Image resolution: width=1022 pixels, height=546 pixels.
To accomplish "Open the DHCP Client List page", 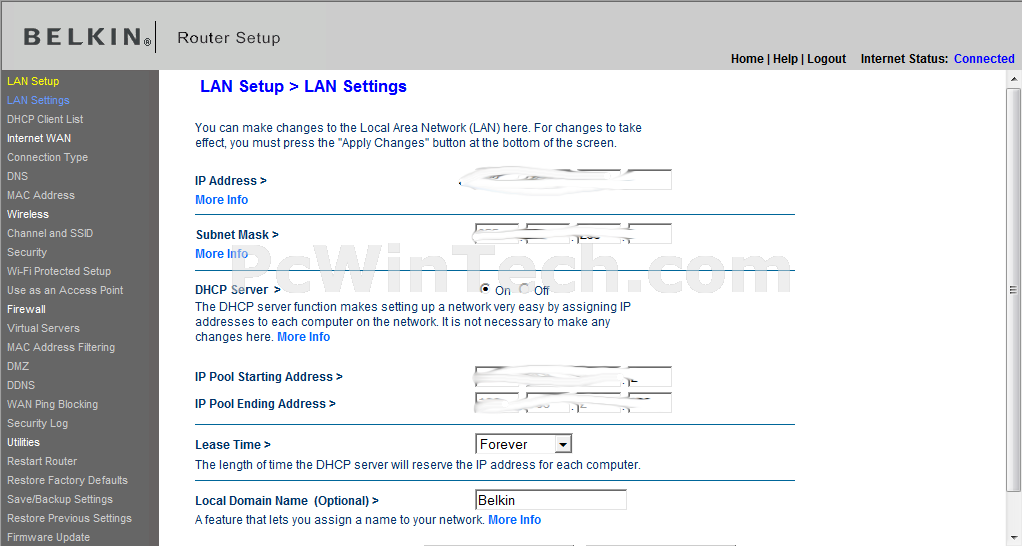I will (x=45, y=119).
